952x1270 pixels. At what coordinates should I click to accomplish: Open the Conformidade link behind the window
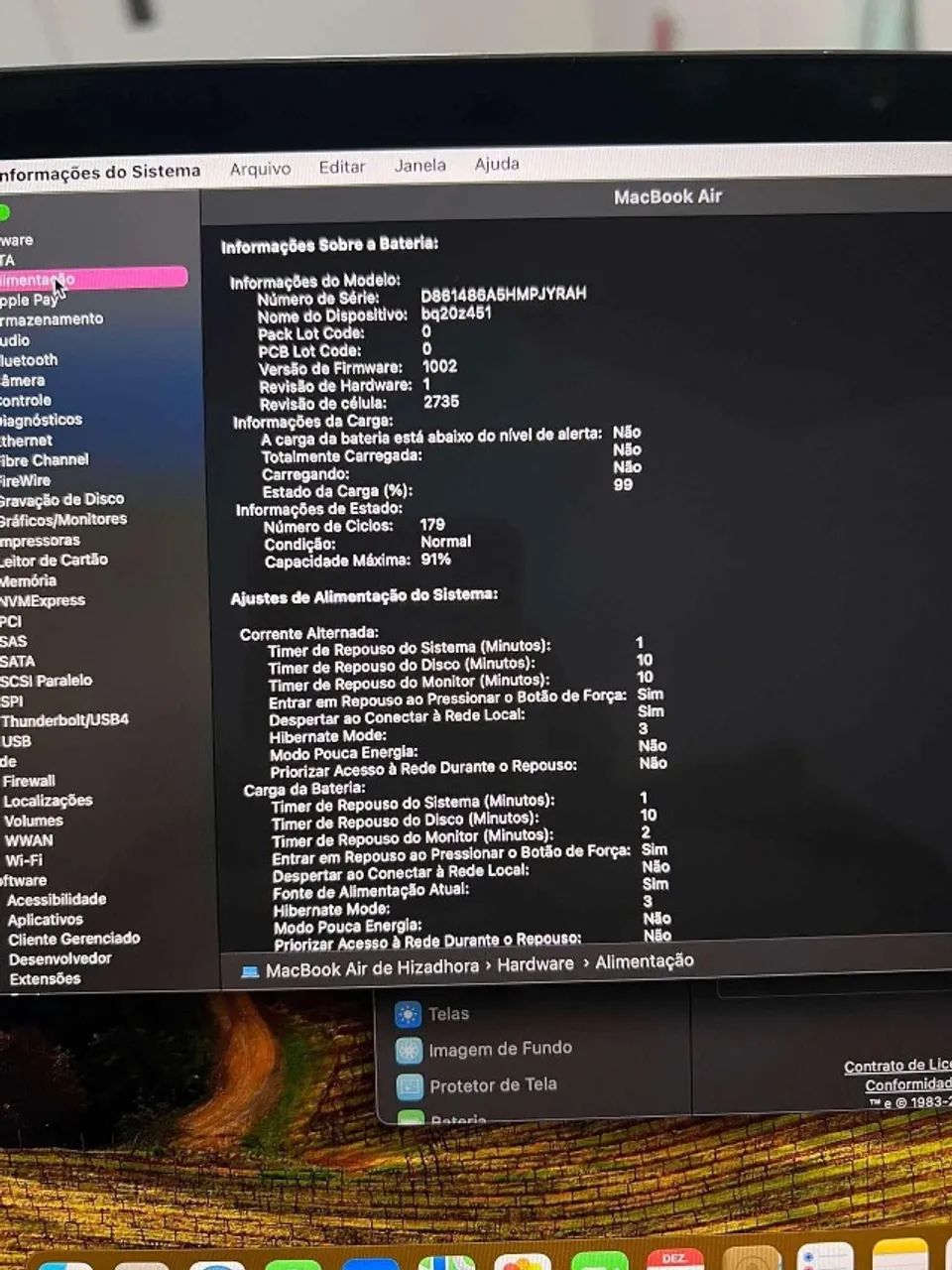tap(908, 1084)
